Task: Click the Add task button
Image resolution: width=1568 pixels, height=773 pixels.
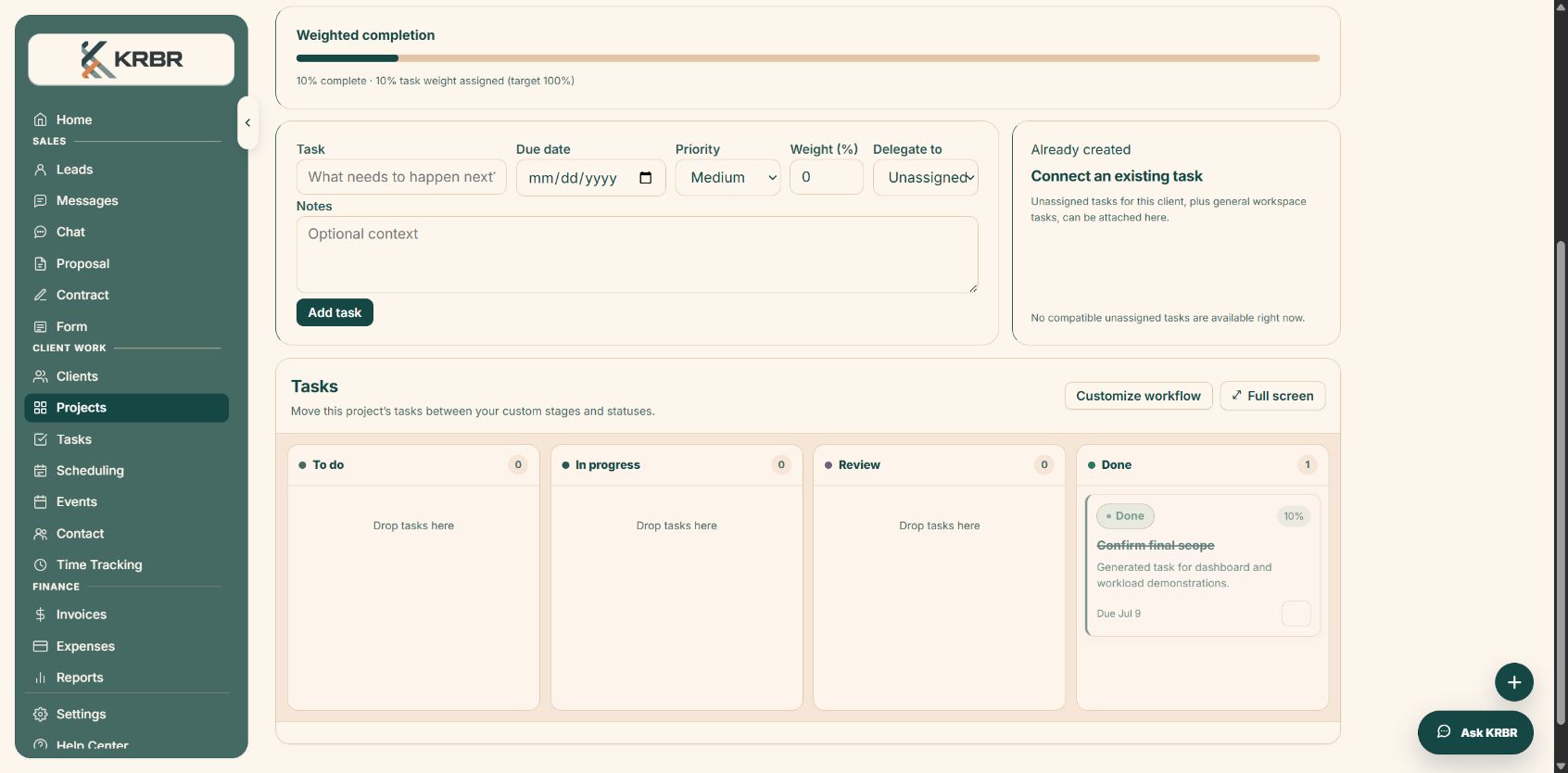Action: [x=335, y=312]
